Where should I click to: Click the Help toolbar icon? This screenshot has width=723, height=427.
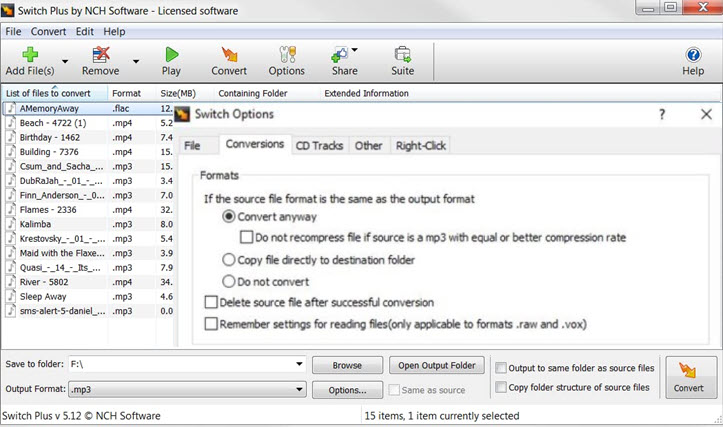tap(693, 55)
